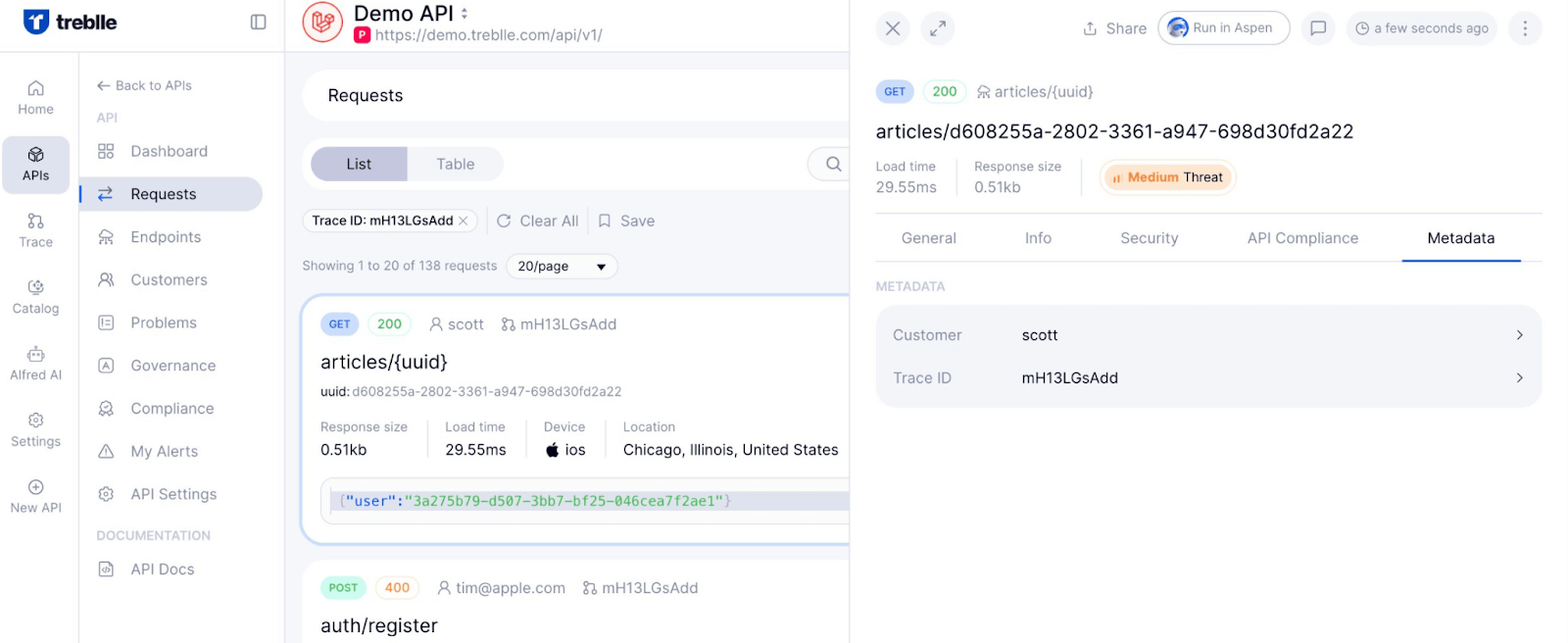Switch to Table view

coord(456,164)
